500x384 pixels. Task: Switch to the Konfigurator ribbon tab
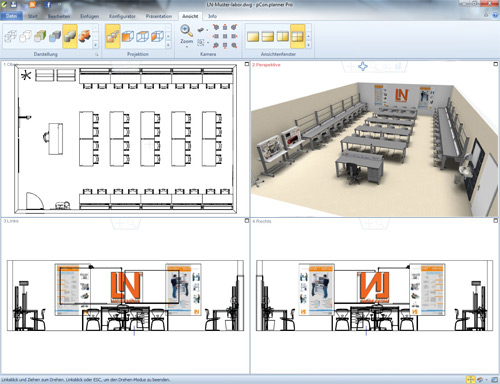pos(122,16)
